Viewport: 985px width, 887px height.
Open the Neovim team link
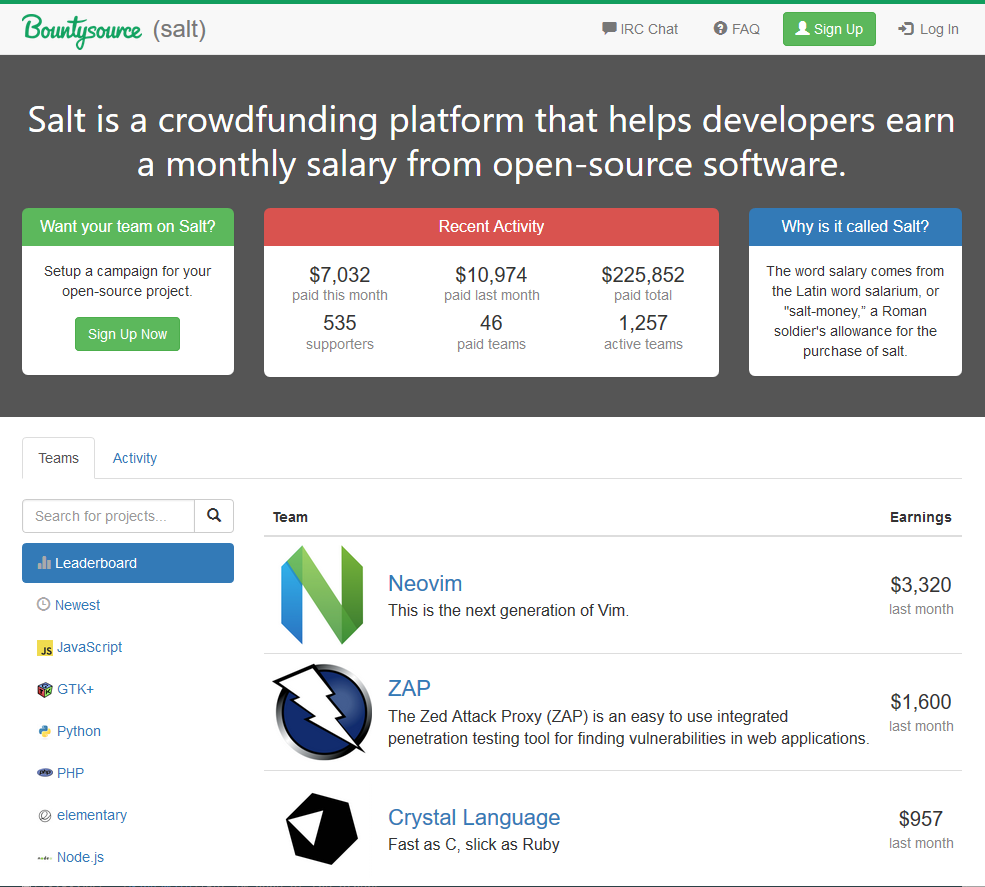(425, 584)
